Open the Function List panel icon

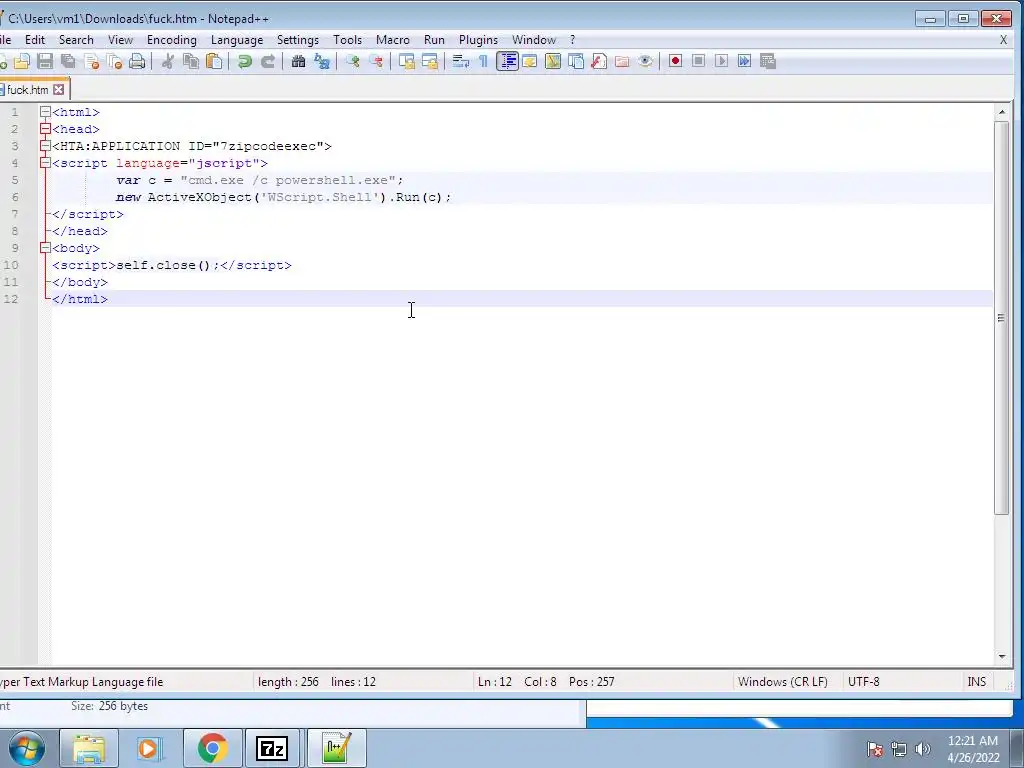coord(599,61)
